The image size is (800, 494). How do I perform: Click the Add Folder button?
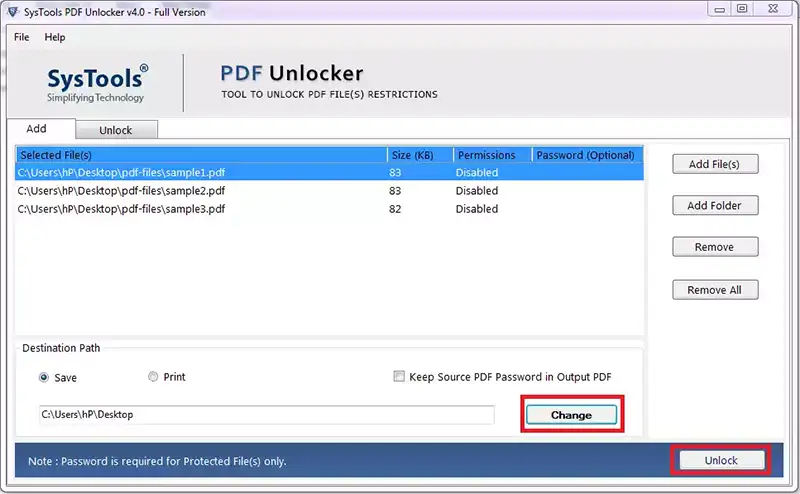[715, 205]
